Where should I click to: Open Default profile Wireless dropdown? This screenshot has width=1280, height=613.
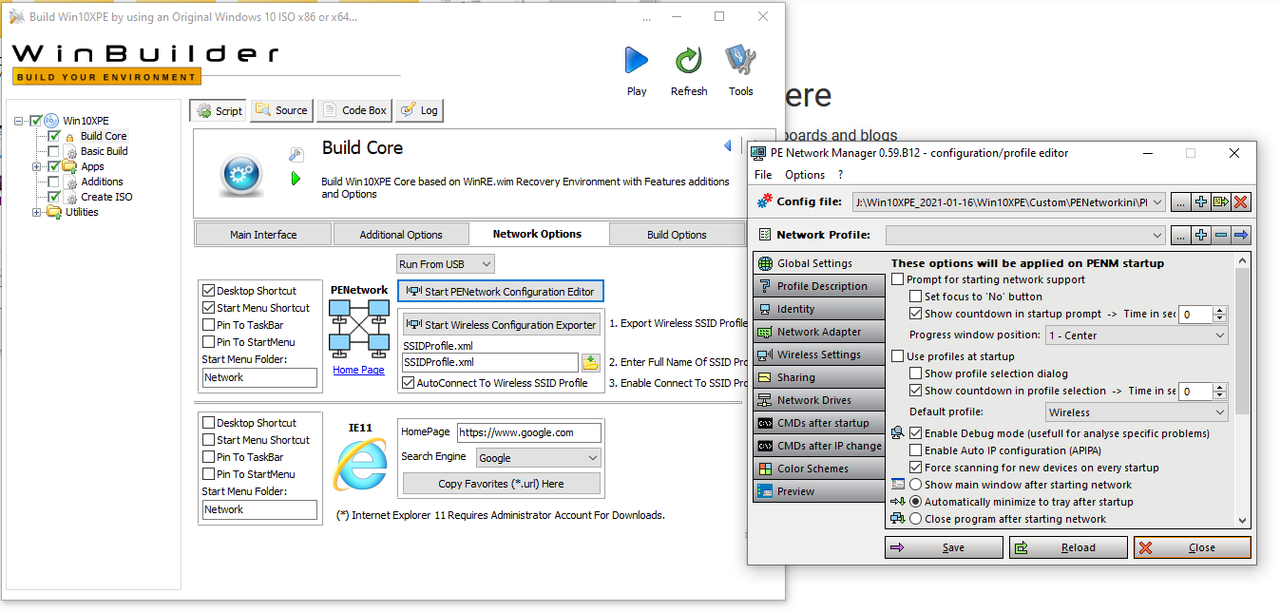click(1137, 412)
